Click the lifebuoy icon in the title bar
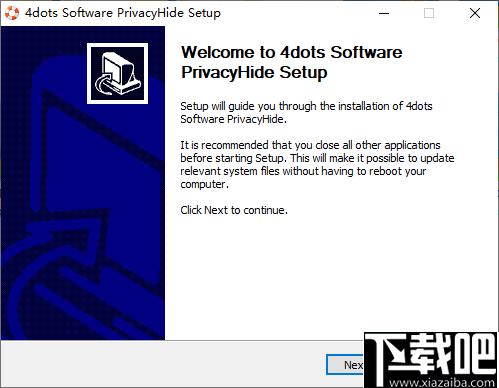This screenshot has width=499, height=388. [12, 13]
